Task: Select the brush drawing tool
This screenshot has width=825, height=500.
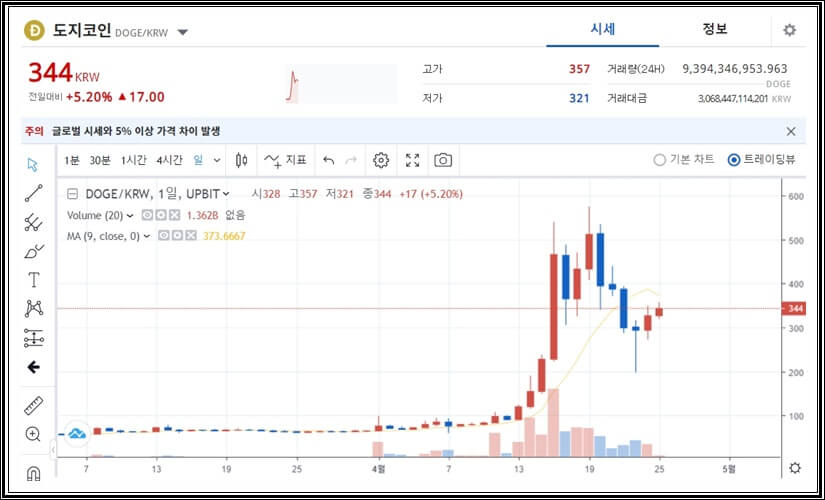Action: tap(34, 252)
